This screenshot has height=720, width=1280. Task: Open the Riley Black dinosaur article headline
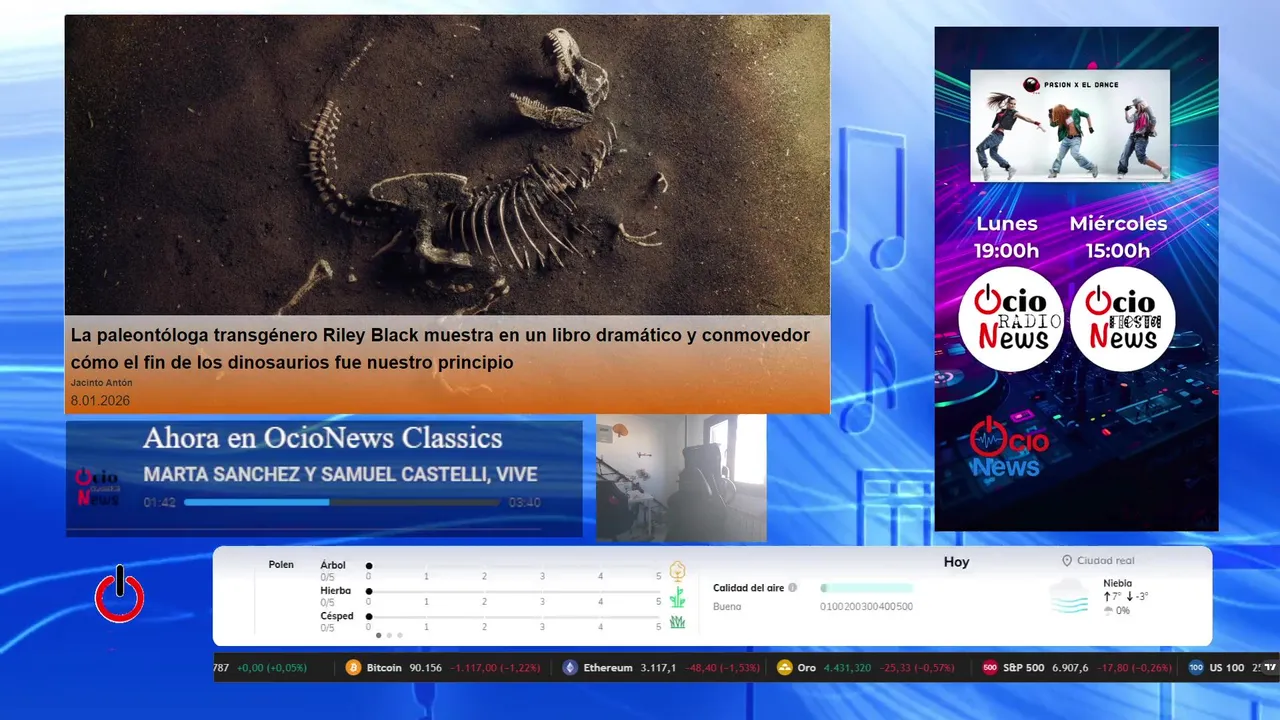pyautogui.click(x=440, y=349)
